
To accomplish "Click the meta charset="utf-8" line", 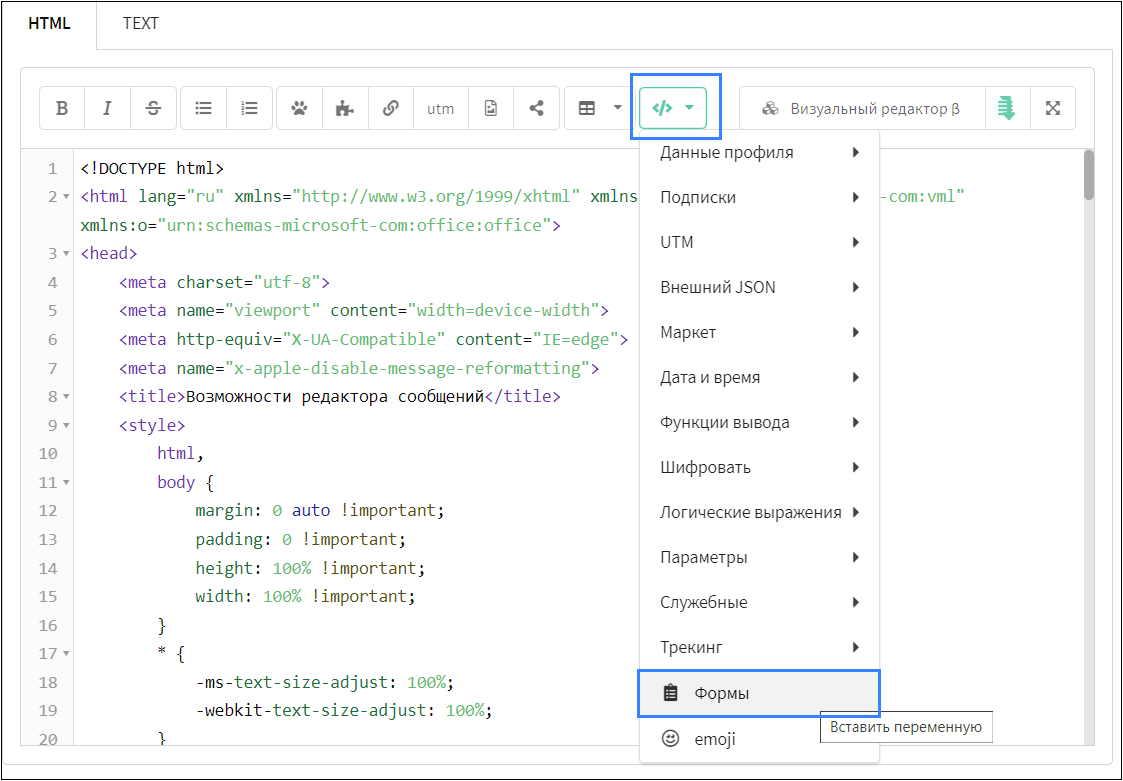I will coord(225,282).
